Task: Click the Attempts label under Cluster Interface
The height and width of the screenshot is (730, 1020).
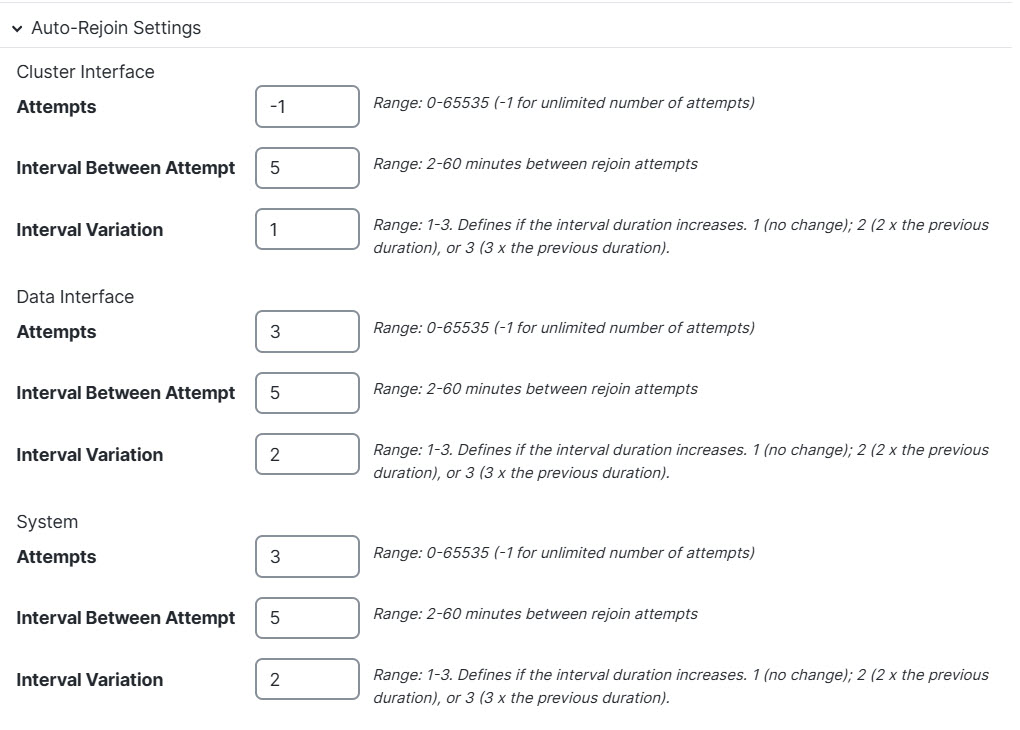Action: tap(56, 106)
